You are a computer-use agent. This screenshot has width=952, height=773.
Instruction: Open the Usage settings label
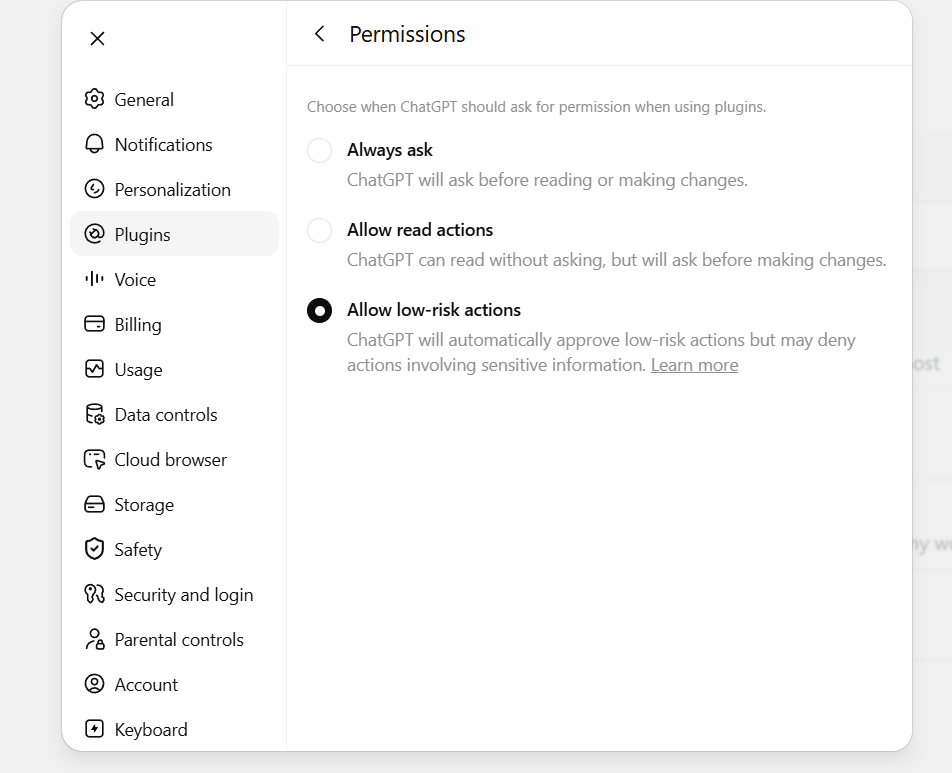138,370
